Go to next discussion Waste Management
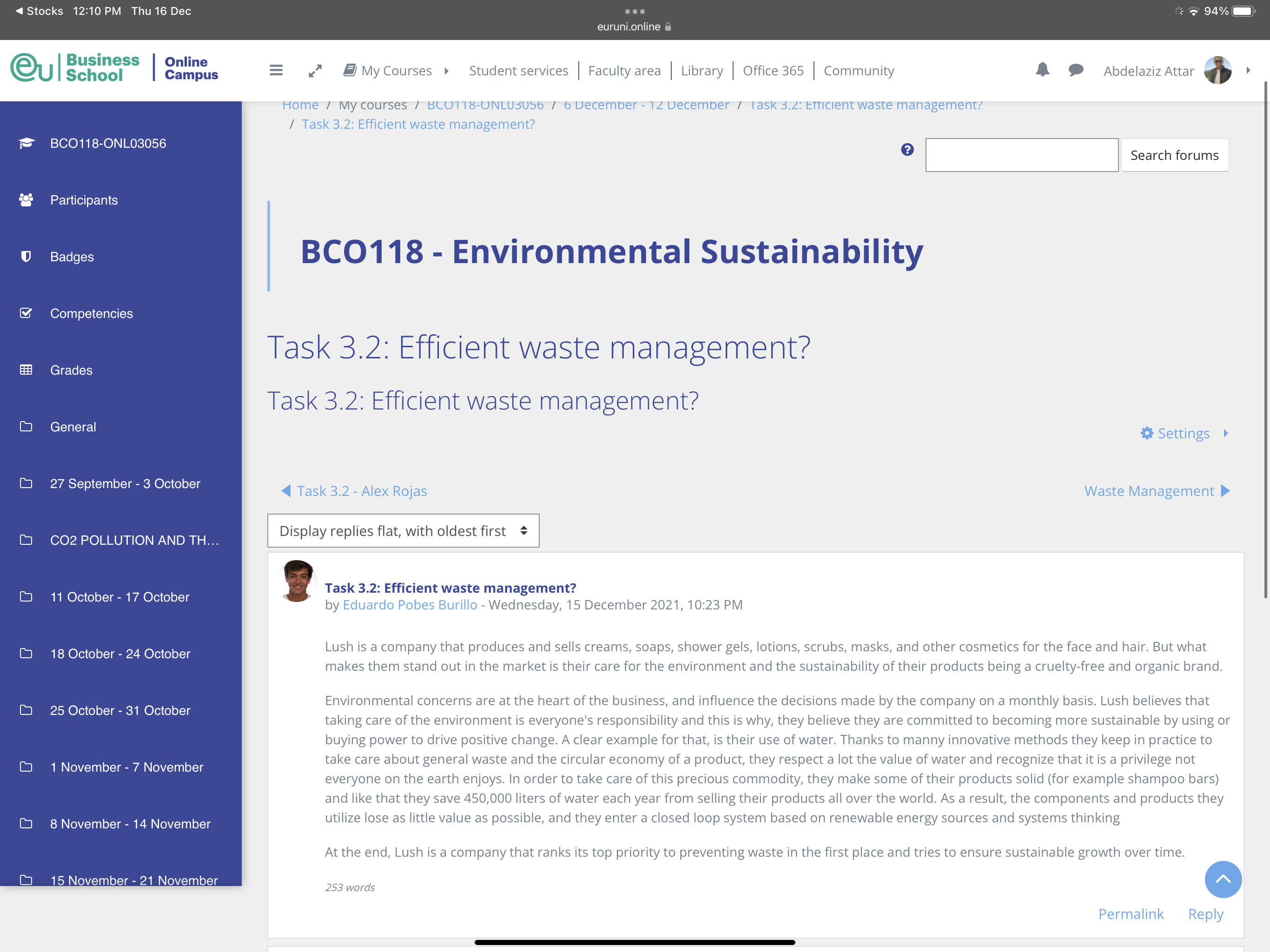1270x952 pixels. click(x=1157, y=491)
